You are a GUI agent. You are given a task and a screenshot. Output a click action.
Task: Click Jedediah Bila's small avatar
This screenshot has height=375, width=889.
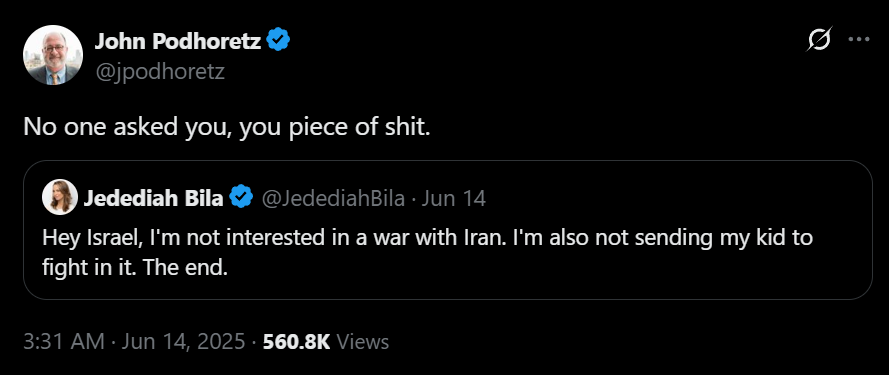(60, 197)
